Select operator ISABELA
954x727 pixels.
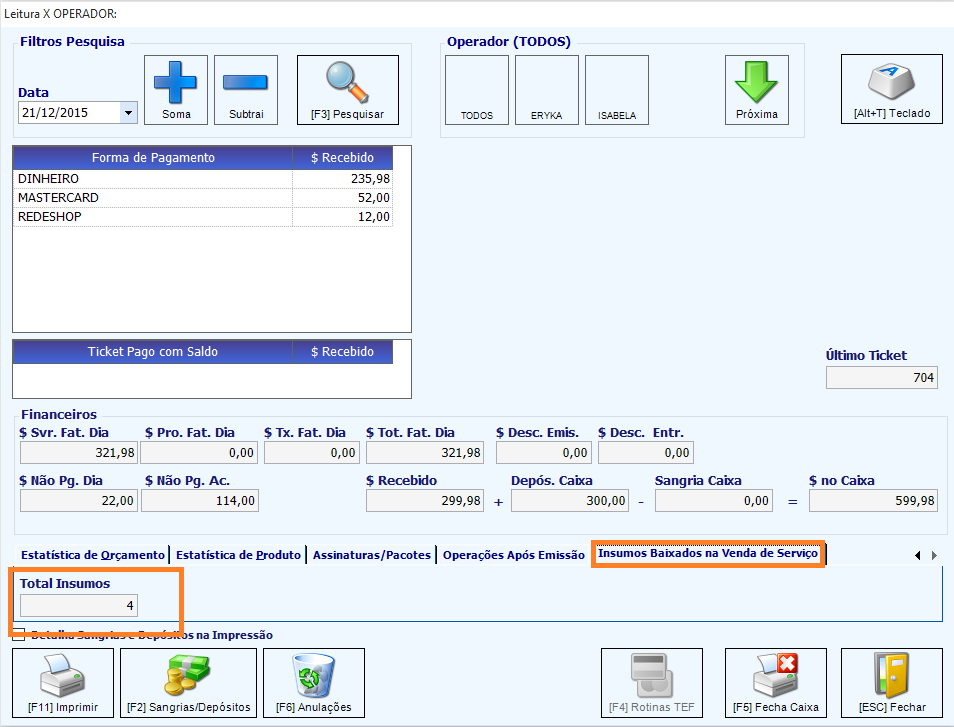tap(616, 90)
